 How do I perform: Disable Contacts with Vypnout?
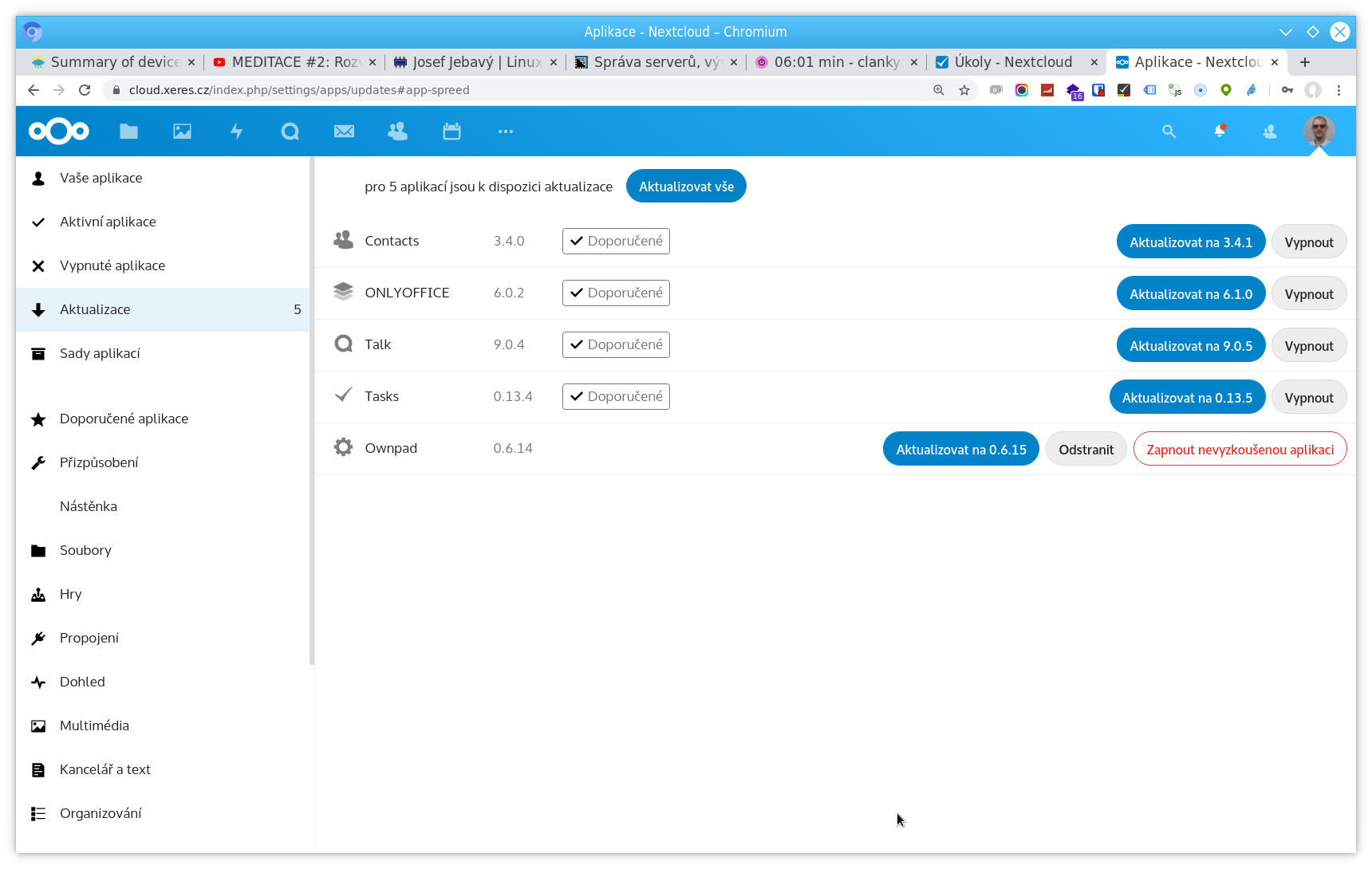(x=1309, y=242)
